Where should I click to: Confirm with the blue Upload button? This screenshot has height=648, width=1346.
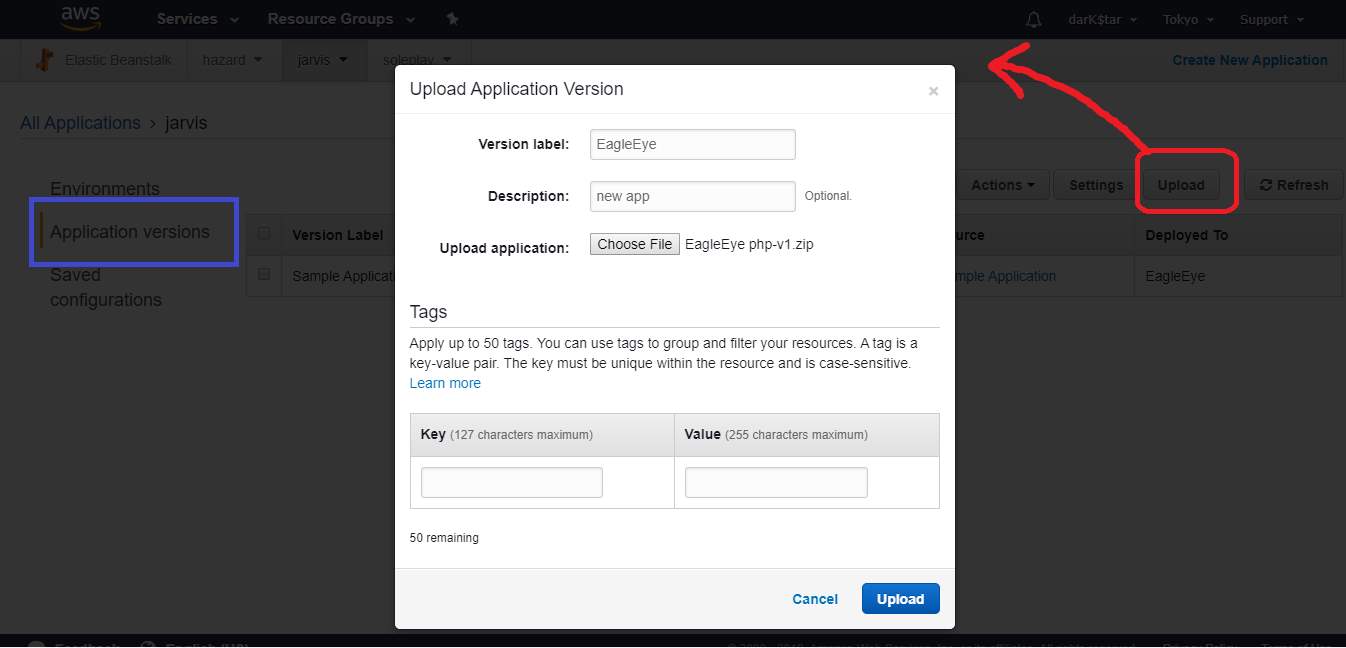tap(901, 599)
